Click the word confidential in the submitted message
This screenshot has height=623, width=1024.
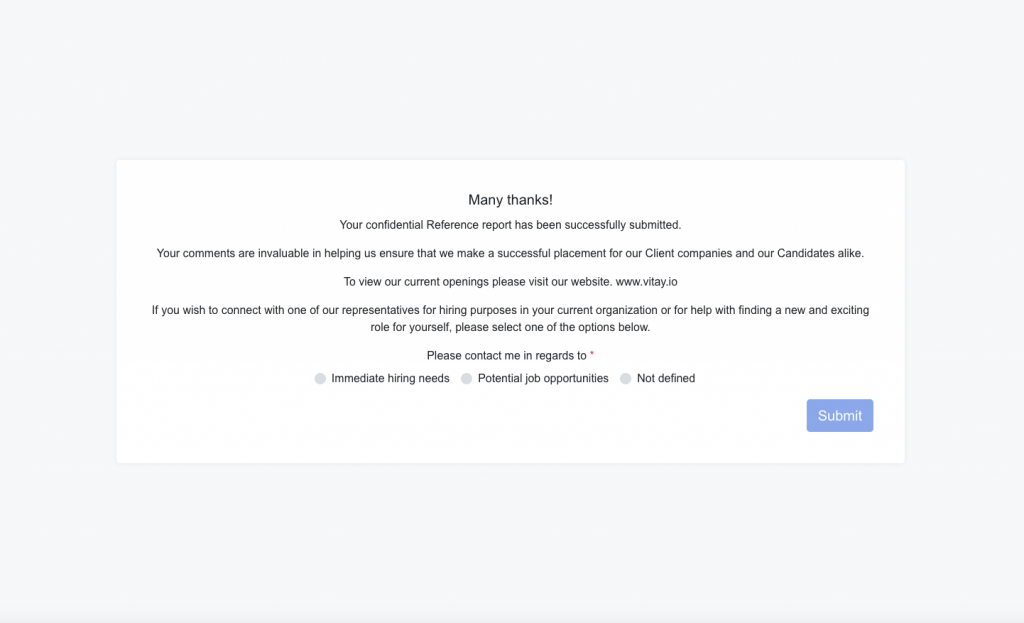click(x=394, y=225)
